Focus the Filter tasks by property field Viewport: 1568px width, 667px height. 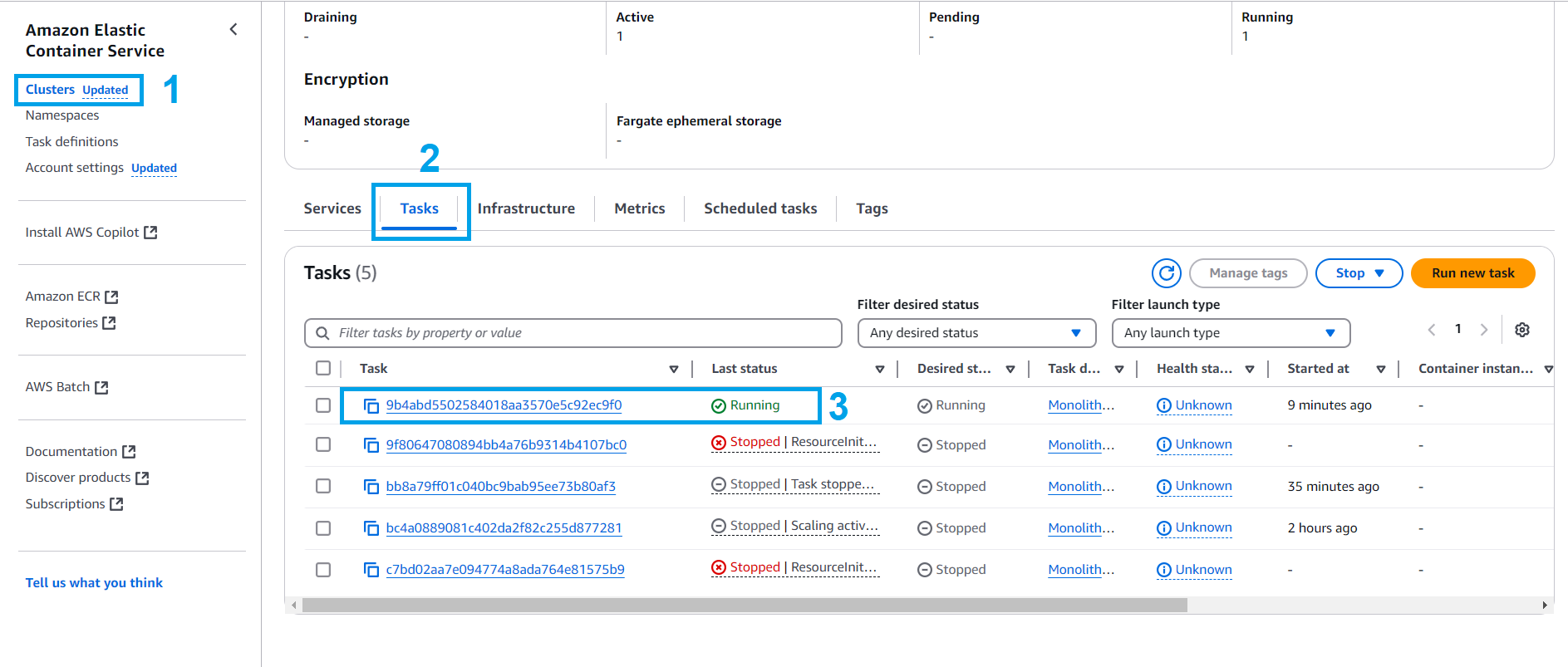(573, 333)
